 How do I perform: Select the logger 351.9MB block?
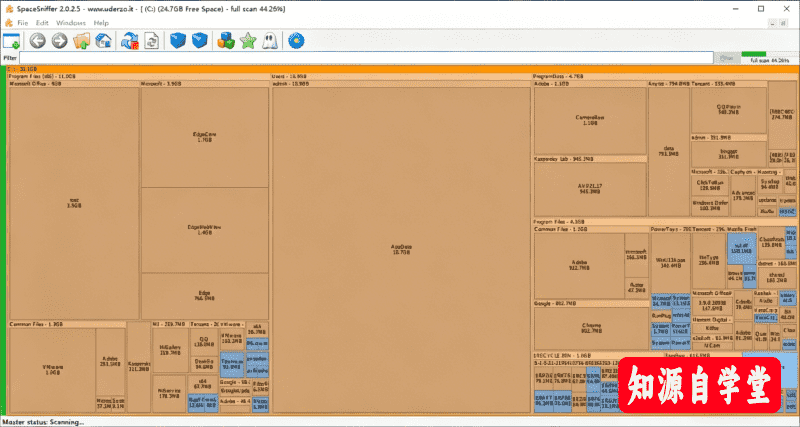pos(729,154)
